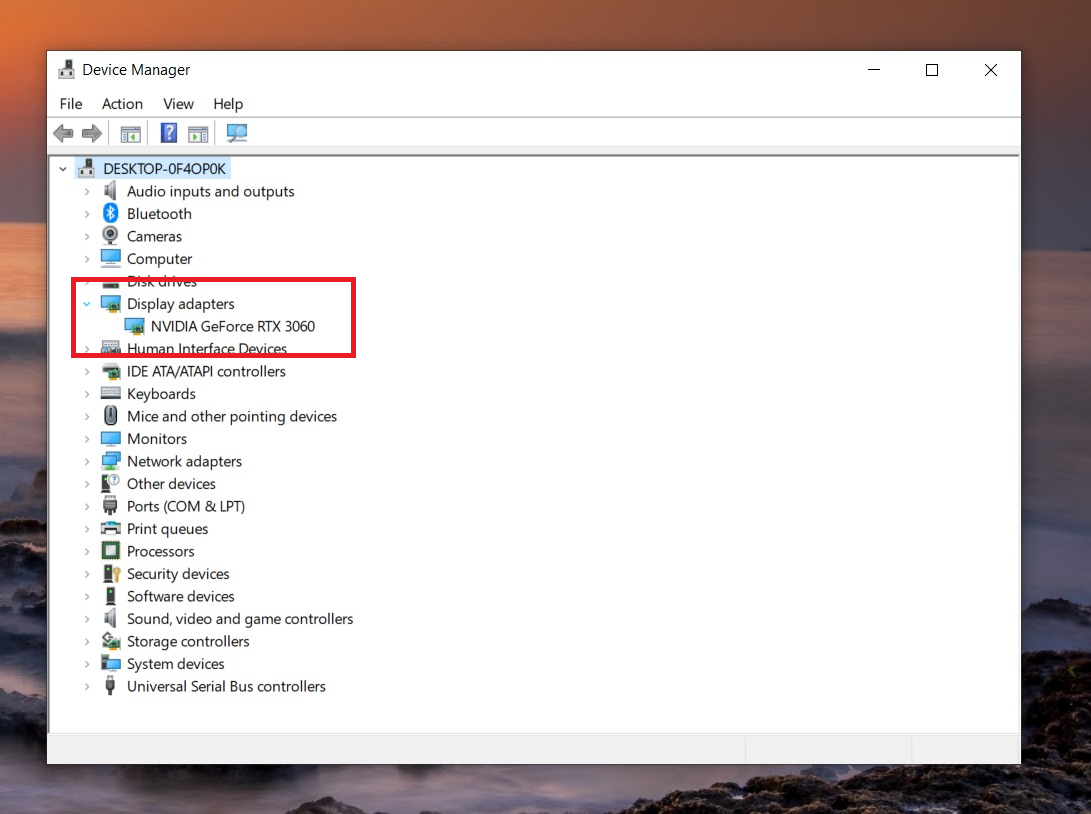Expand the Audio inputs and outputs node
The height and width of the screenshot is (814, 1091).
(87, 192)
